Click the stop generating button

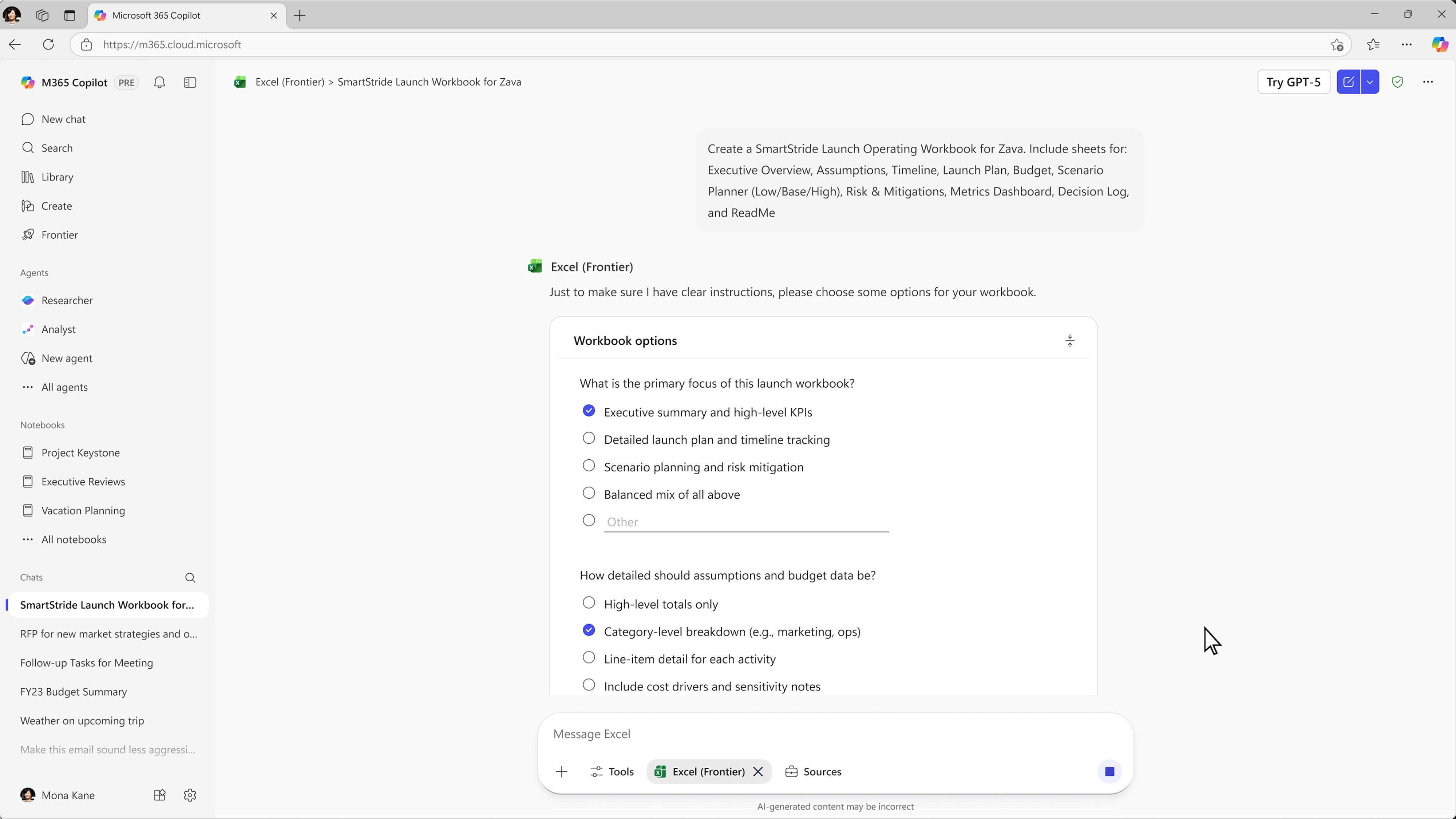pyautogui.click(x=1109, y=772)
